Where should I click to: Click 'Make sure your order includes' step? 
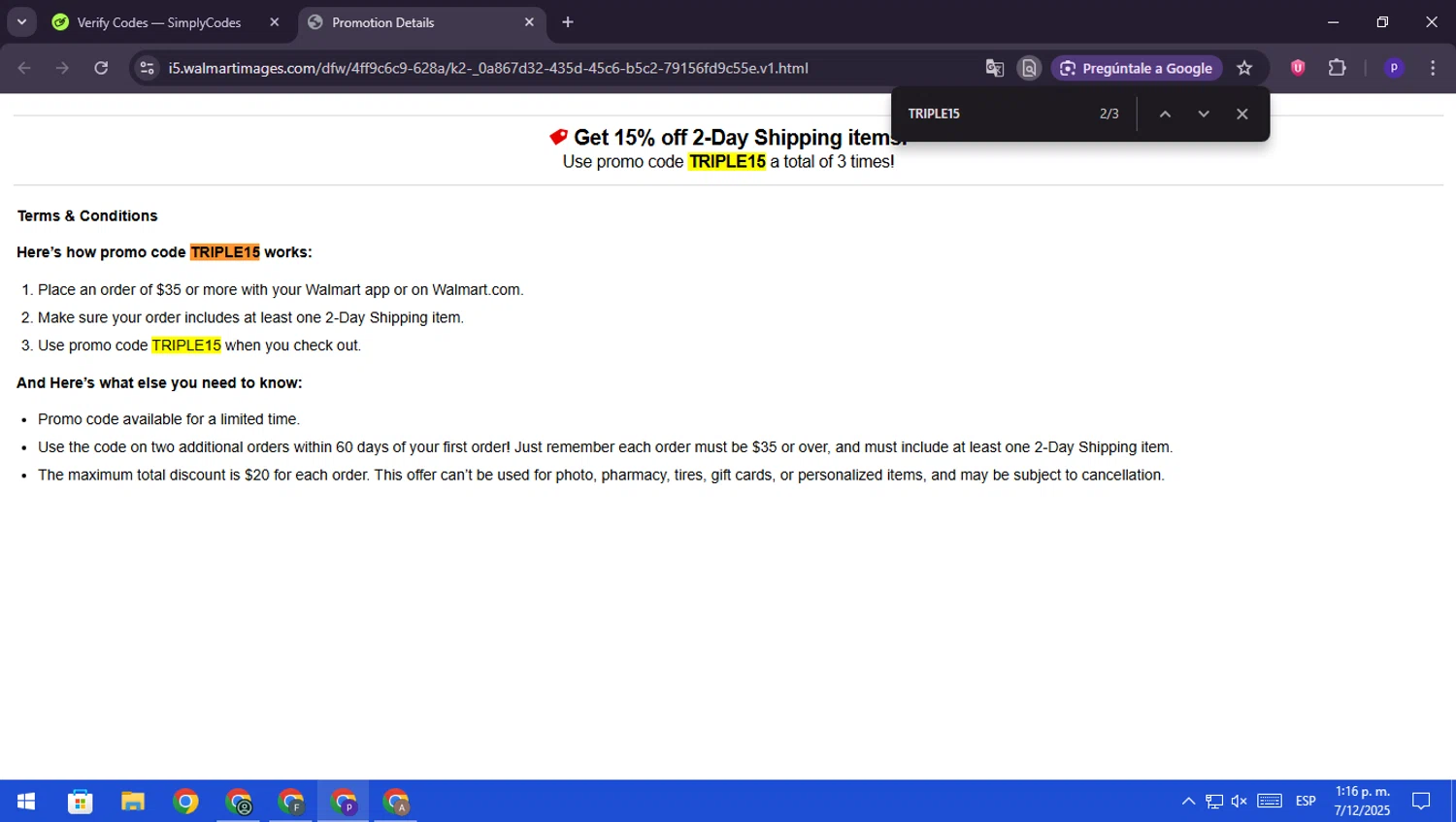tap(250, 317)
